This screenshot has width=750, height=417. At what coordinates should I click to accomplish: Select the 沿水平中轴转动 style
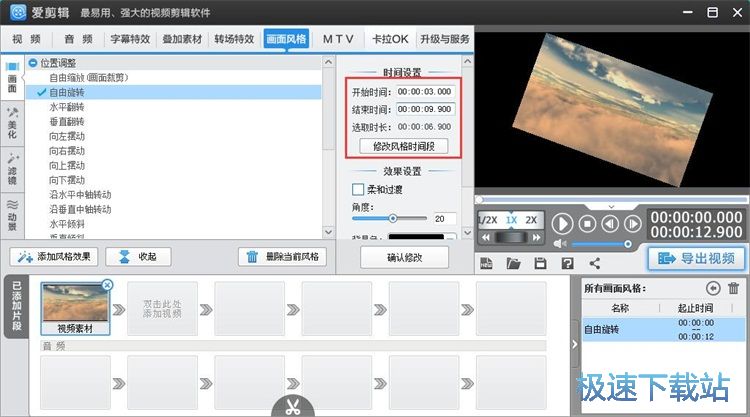80,195
